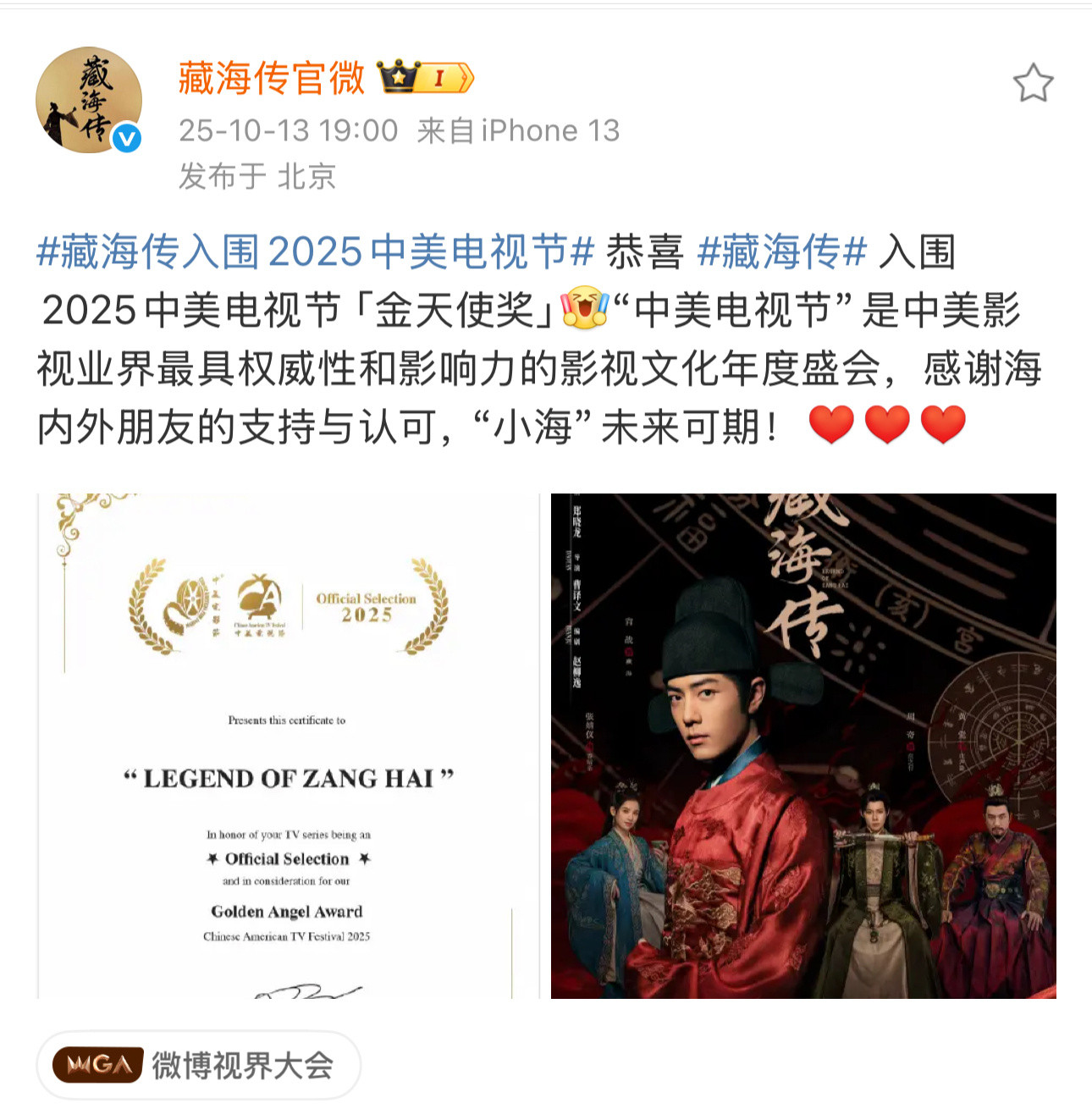
Task: Click the laurel Official Selection 2025 emblem
Action: pos(288,606)
